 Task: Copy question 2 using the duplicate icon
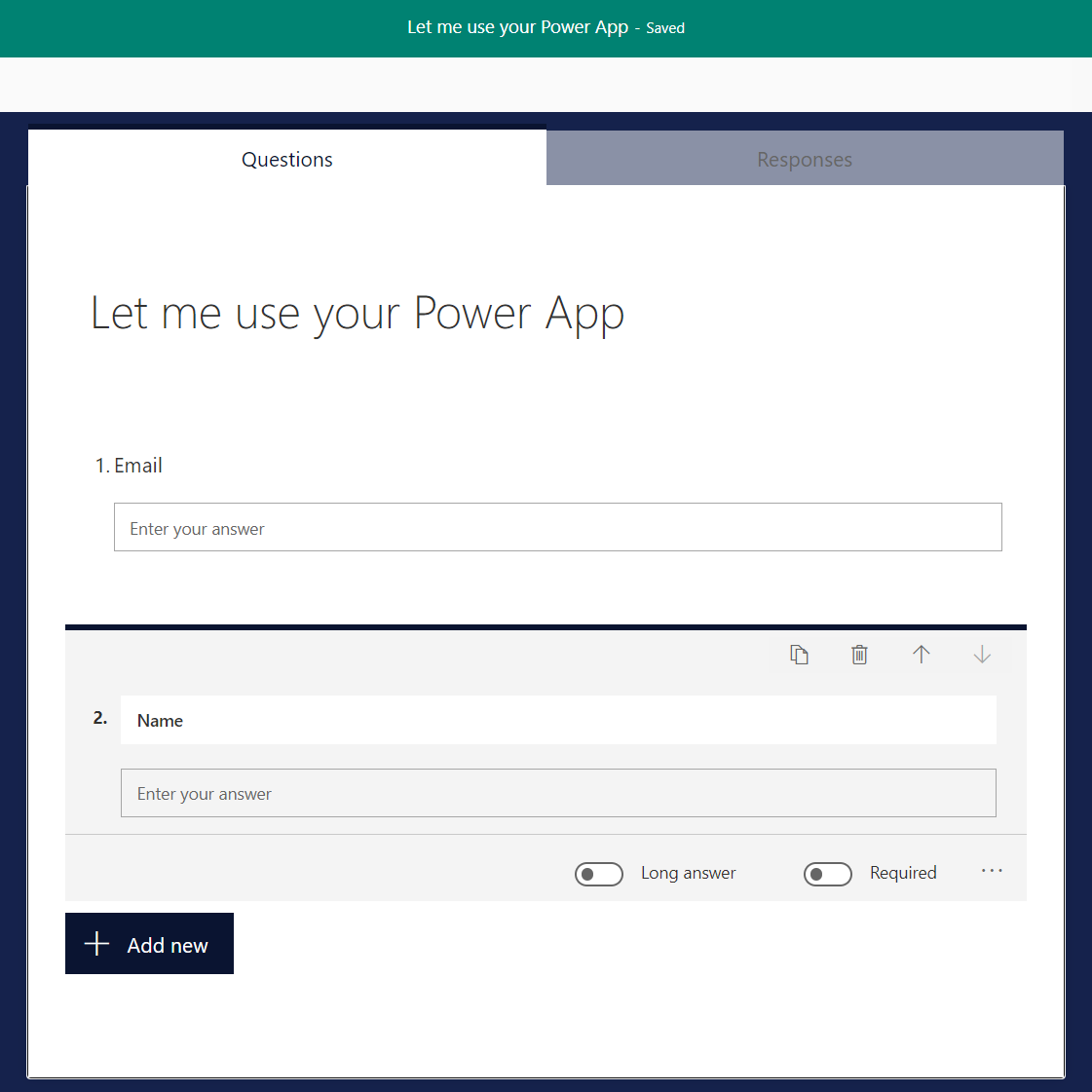(799, 655)
